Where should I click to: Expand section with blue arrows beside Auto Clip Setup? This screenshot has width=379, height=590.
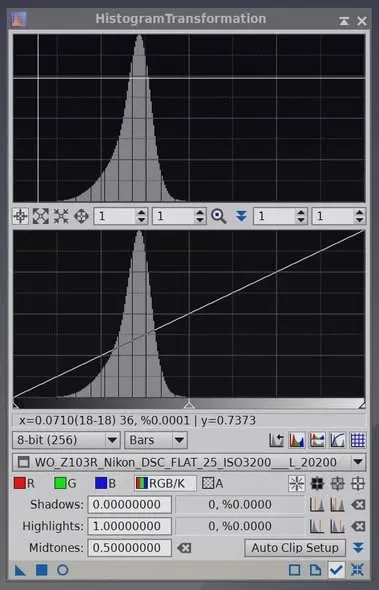tap(358, 547)
